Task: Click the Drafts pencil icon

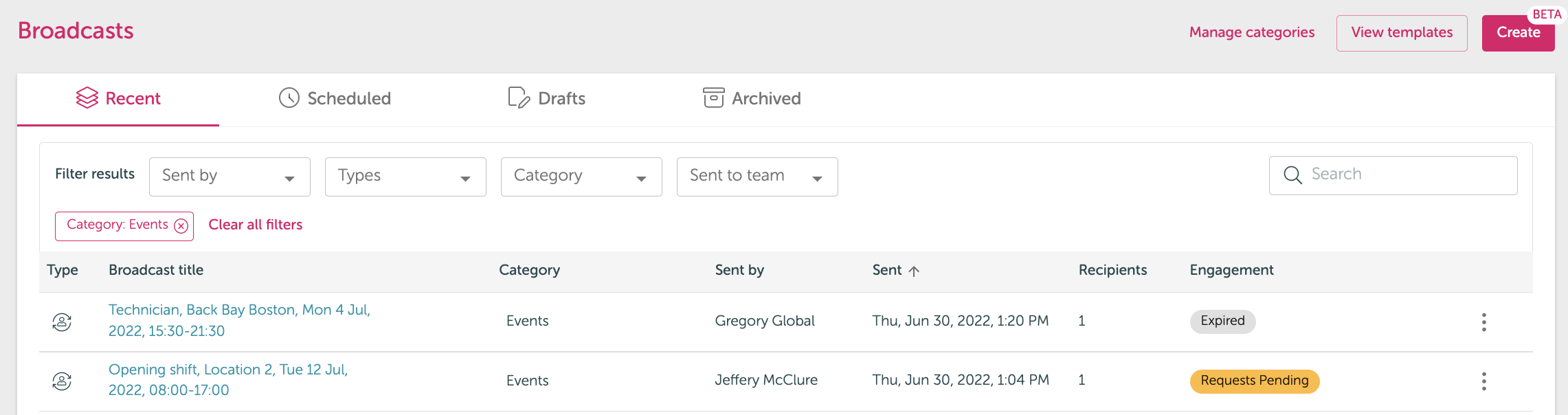Action: pos(519,98)
